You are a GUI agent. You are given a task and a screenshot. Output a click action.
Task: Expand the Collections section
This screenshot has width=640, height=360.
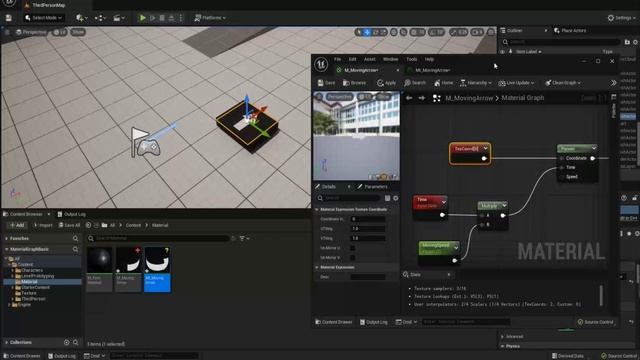(7, 342)
